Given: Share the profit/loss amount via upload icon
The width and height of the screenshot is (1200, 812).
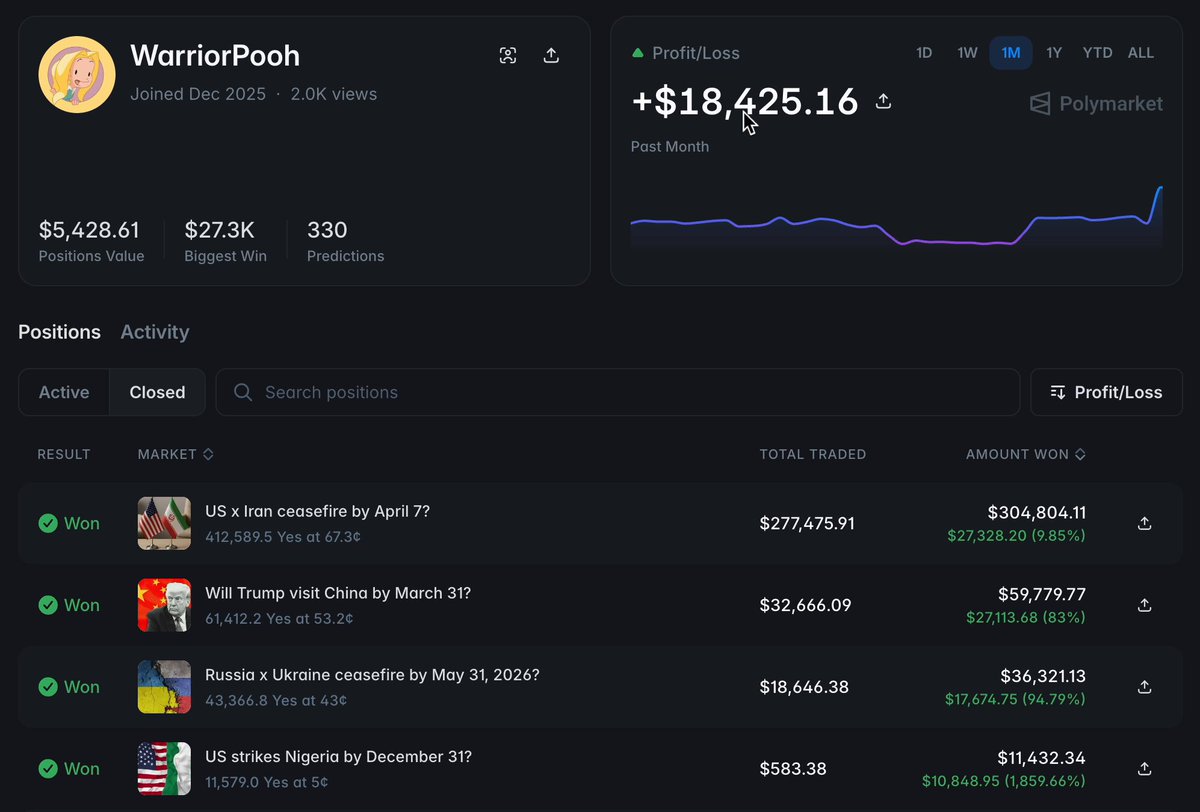Looking at the screenshot, I should (x=883, y=101).
